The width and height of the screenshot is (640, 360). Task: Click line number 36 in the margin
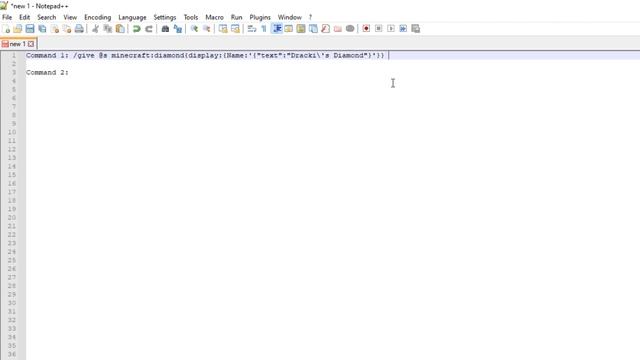click(x=12, y=354)
